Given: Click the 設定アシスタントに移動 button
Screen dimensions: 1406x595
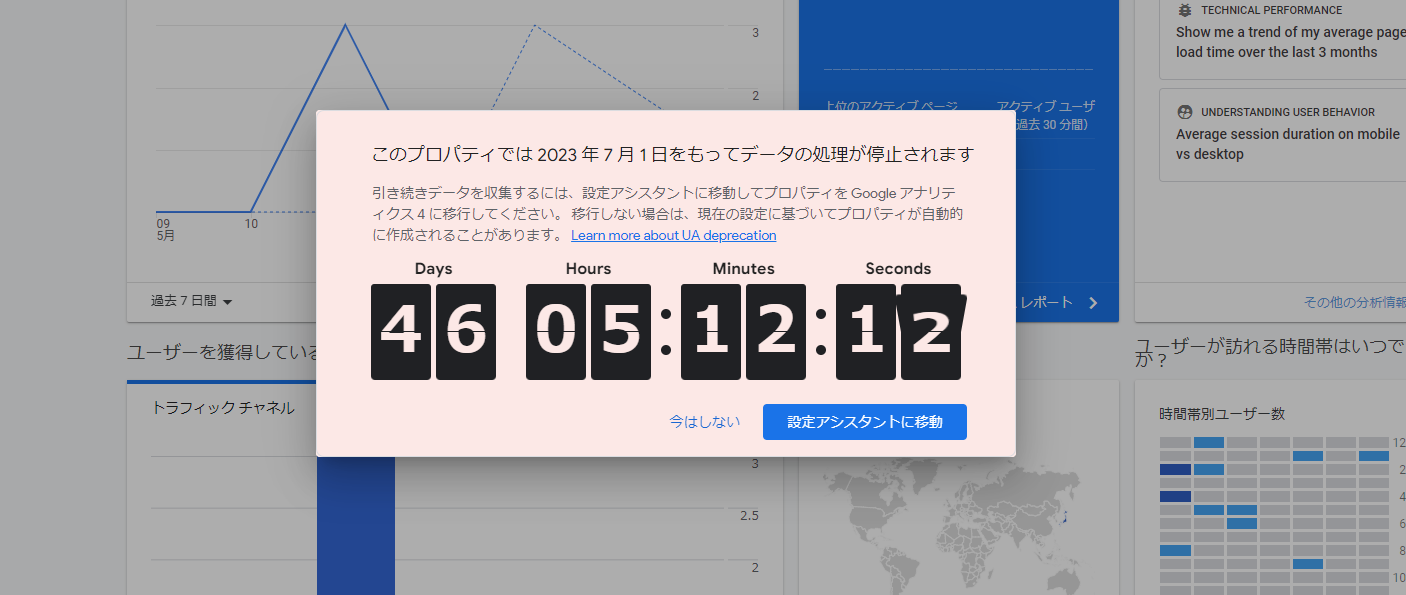Looking at the screenshot, I should pyautogui.click(x=865, y=422).
